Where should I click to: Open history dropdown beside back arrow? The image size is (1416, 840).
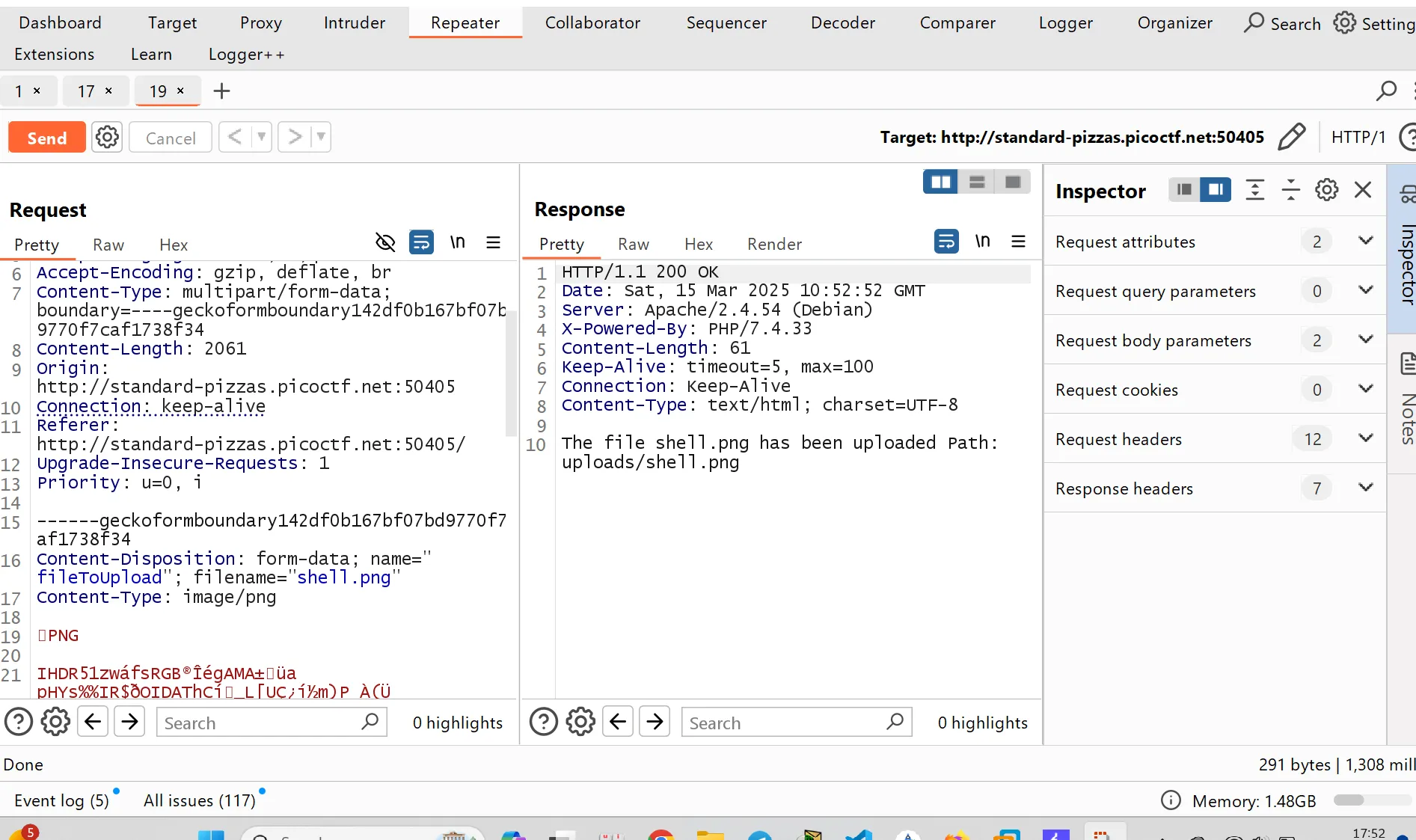click(x=261, y=137)
